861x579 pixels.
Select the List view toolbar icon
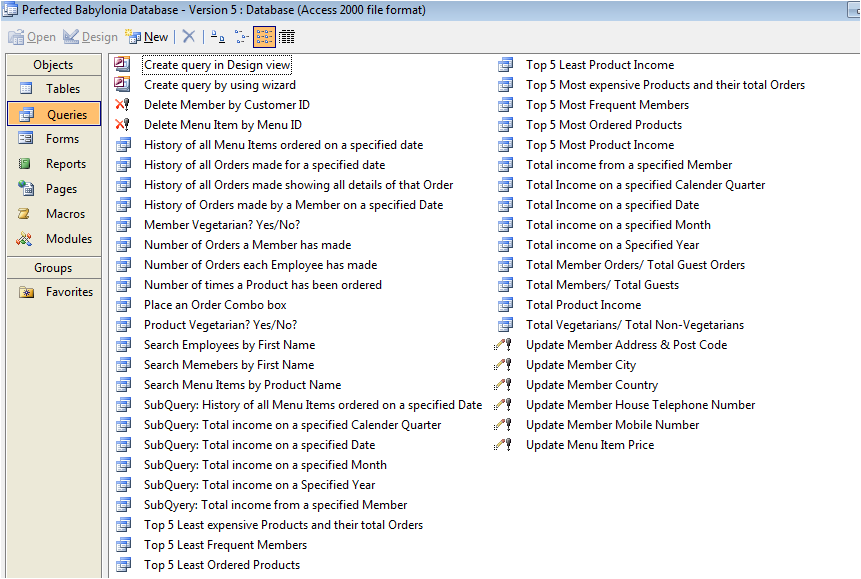point(264,37)
